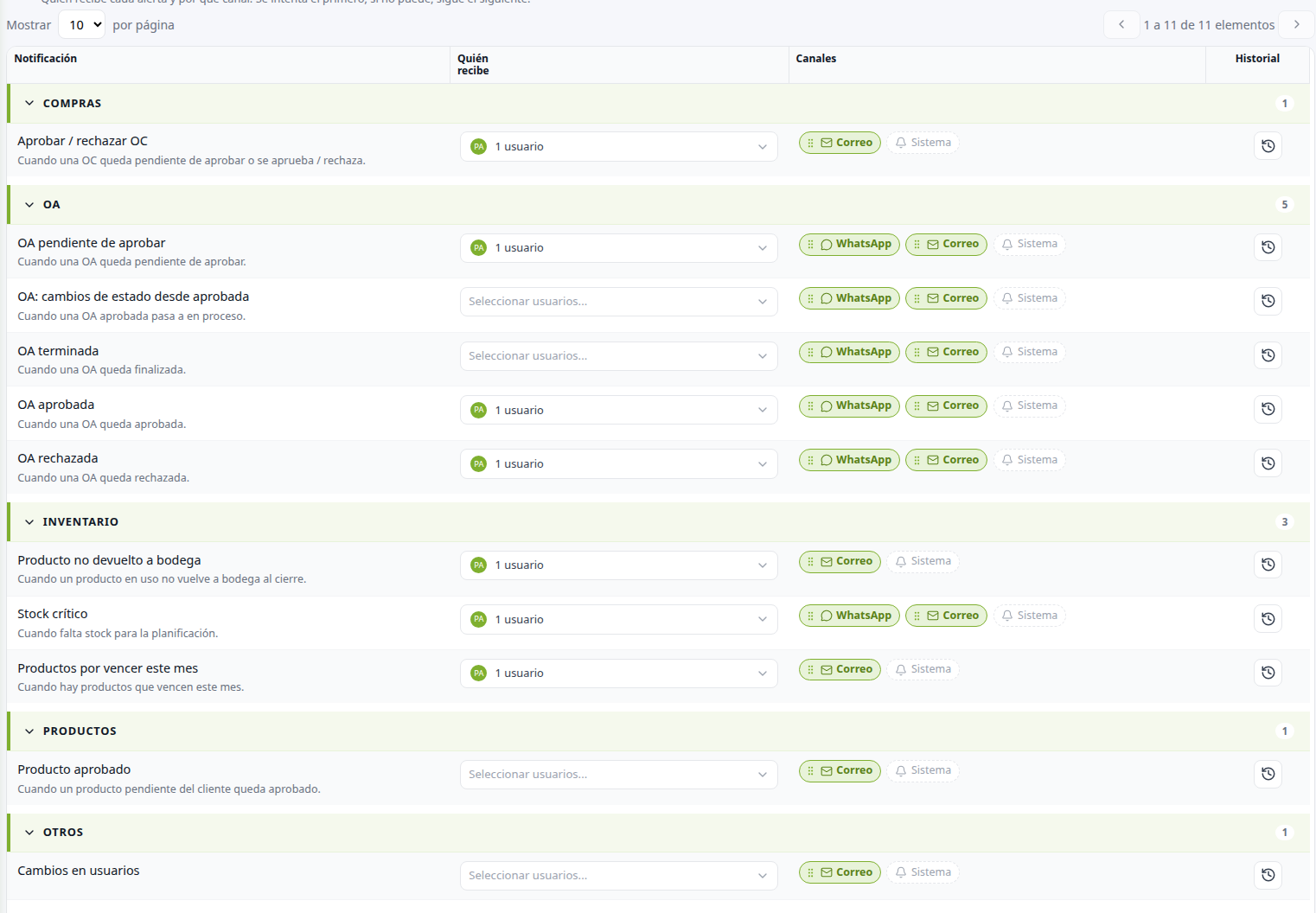The width and height of the screenshot is (1316, 913).
Task: Collapse the OTROS group
Action: point(29,833)
